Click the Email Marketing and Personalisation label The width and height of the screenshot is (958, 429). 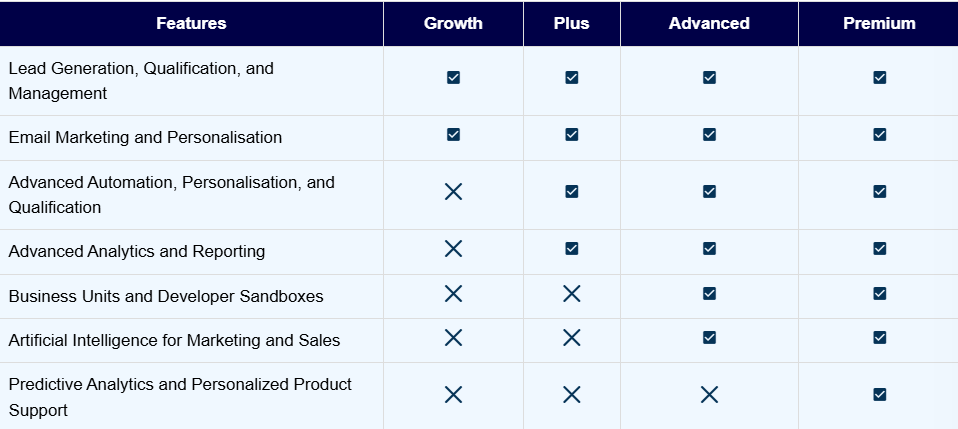coord(145,137)
